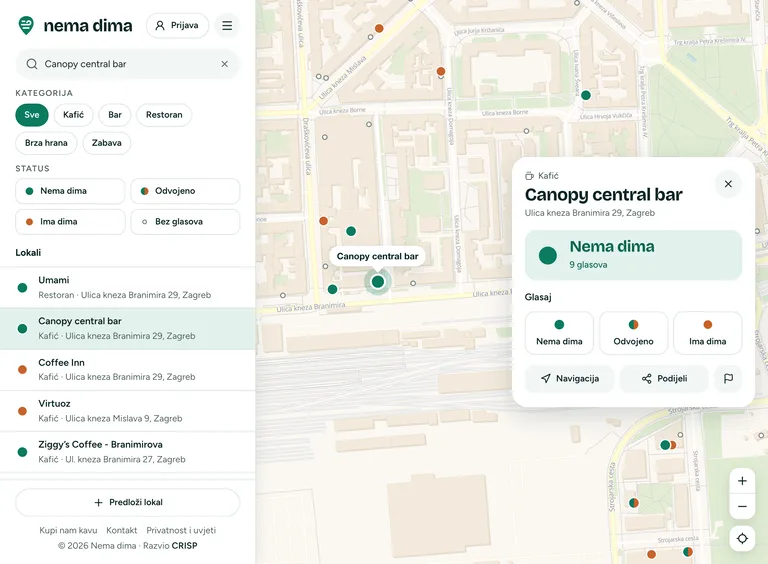This screenshot has width=768, height=564.
Task: Click Predloži lokal to suggest venue
Action: (127, 502)
